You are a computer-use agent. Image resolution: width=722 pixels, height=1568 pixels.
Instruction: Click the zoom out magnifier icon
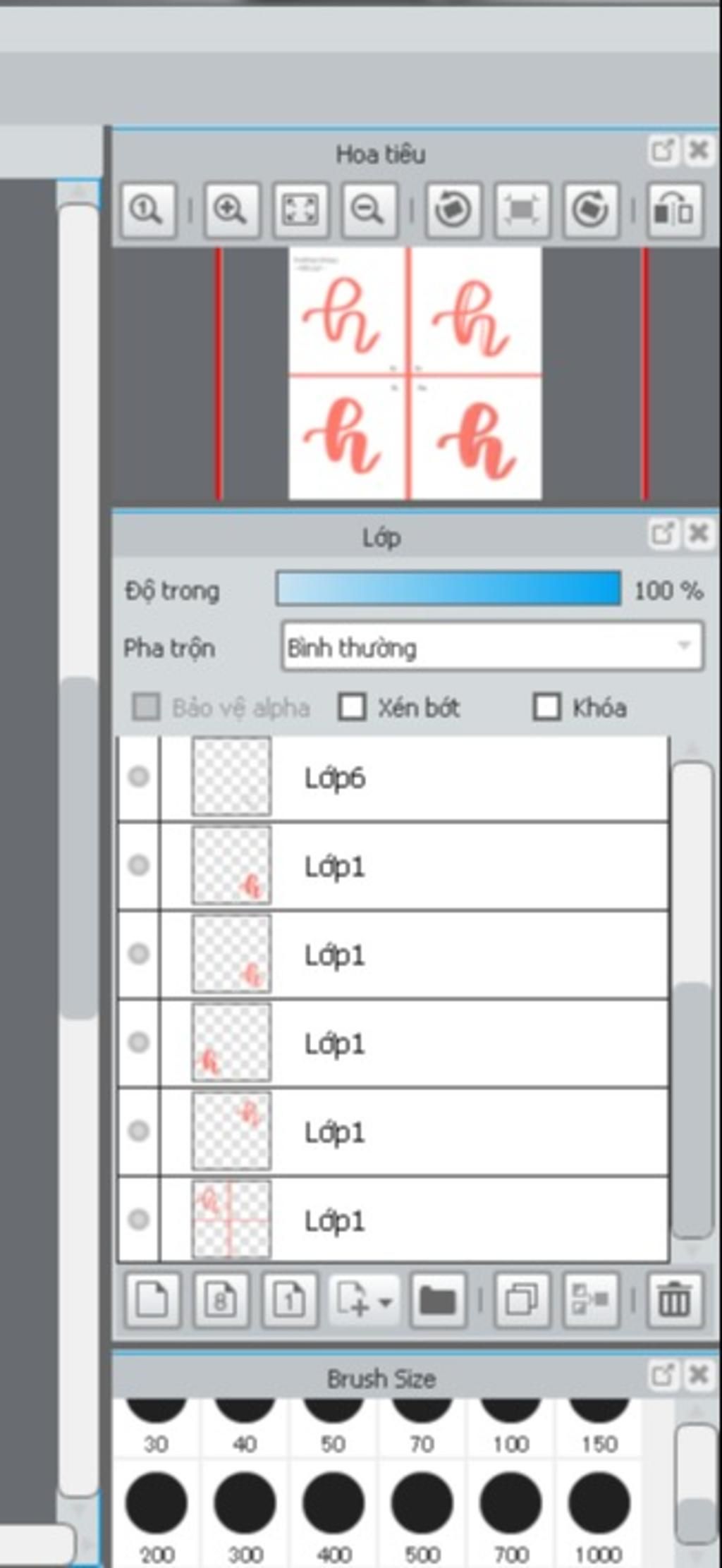coord(369,210)
